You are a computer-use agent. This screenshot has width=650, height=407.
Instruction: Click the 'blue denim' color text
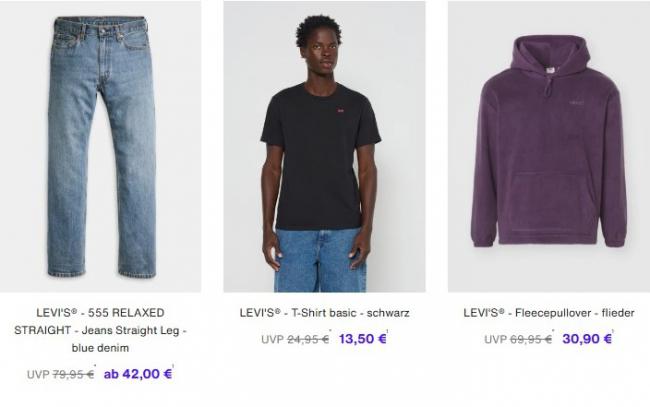(x=100, y=348)
